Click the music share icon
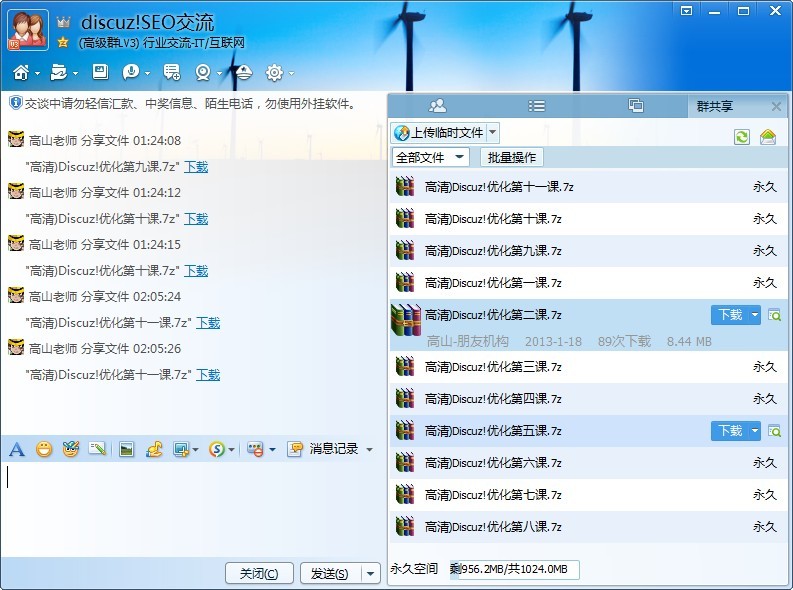 (154, 449)
